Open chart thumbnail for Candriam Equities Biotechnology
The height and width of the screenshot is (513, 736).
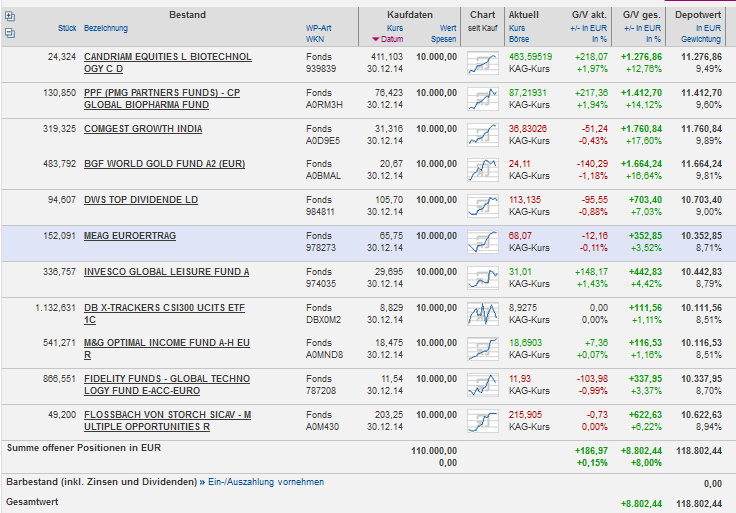(x=483, y=63)
